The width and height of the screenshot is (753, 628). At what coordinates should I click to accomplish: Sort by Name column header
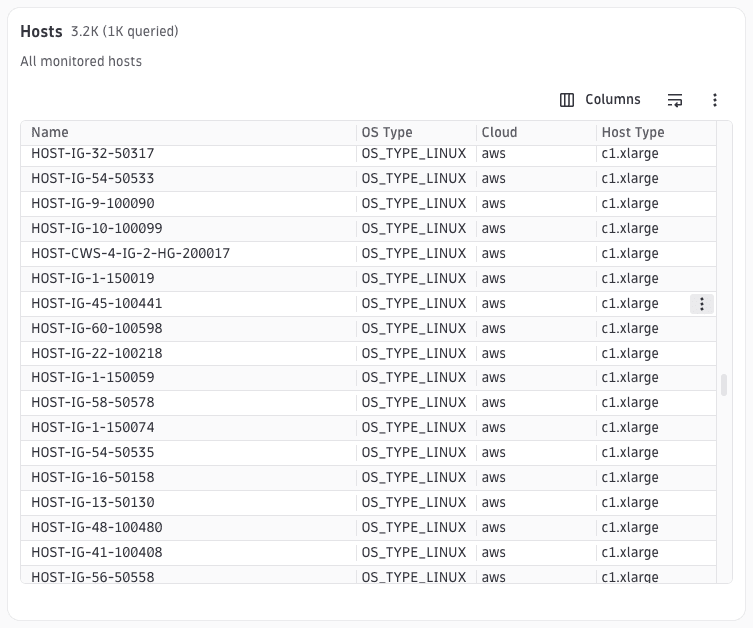click(50, 133)
